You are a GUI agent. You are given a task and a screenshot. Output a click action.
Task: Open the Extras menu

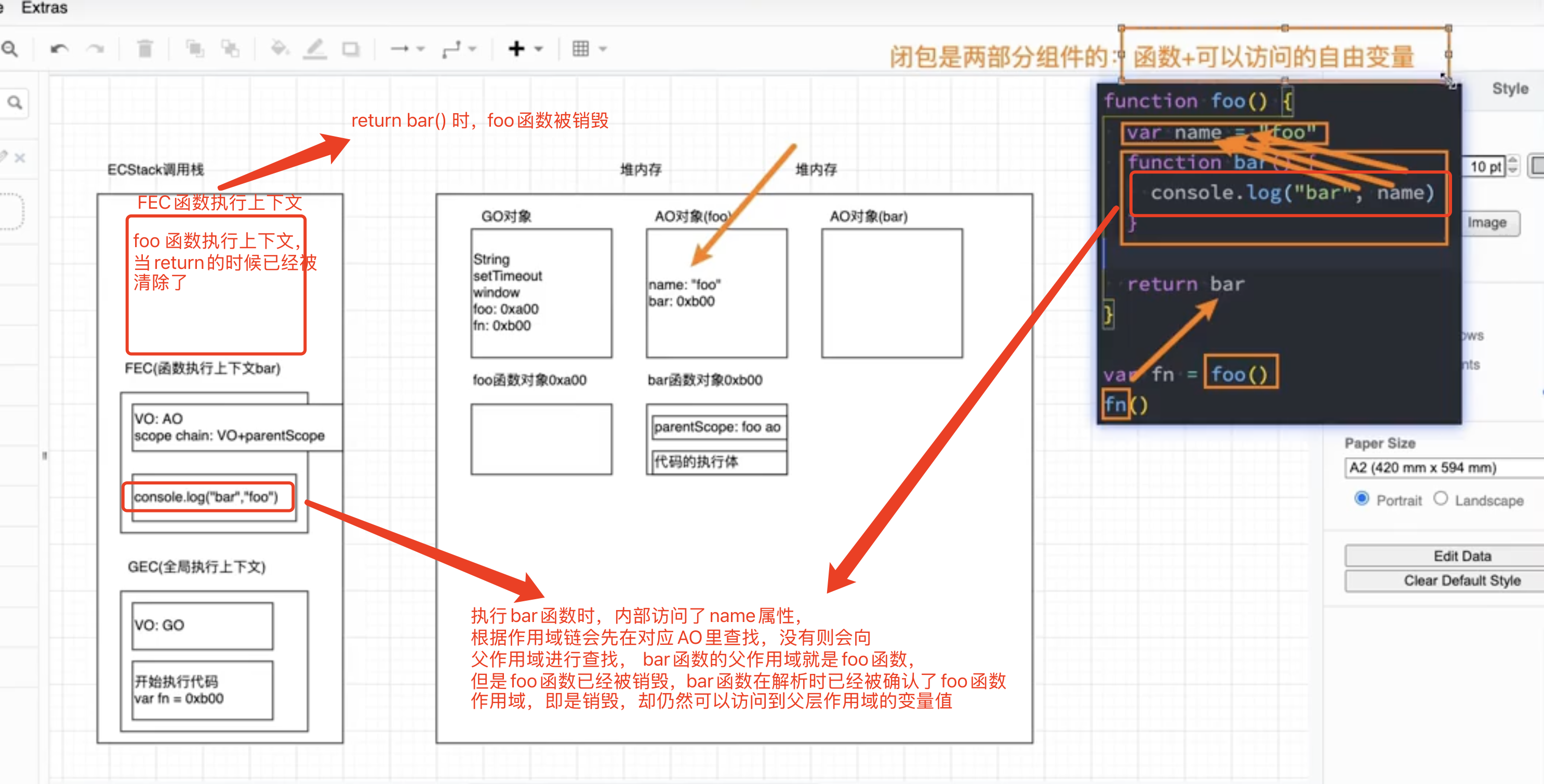(x=44, y=8)
